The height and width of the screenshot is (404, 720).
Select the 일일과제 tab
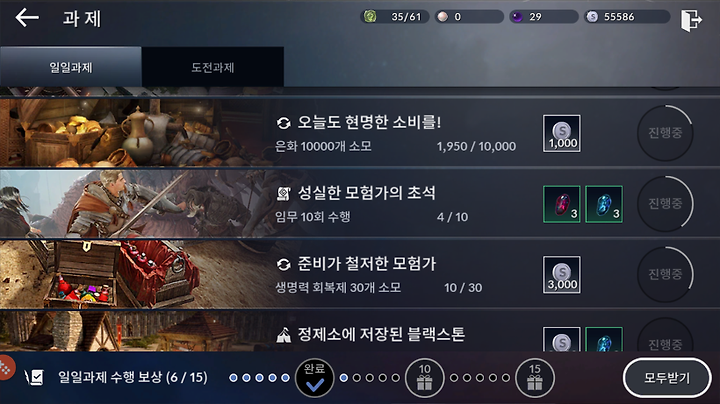(71, 67)
